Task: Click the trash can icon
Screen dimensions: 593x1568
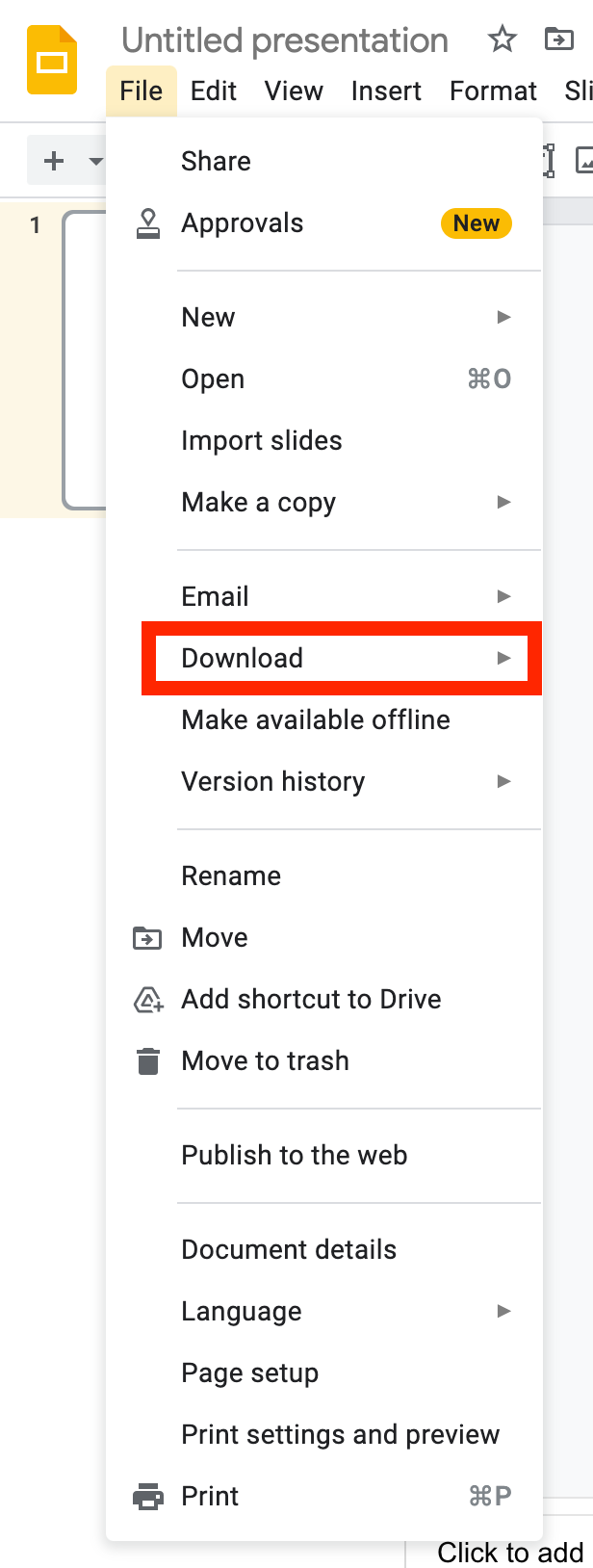Action: coord(147,1061)
